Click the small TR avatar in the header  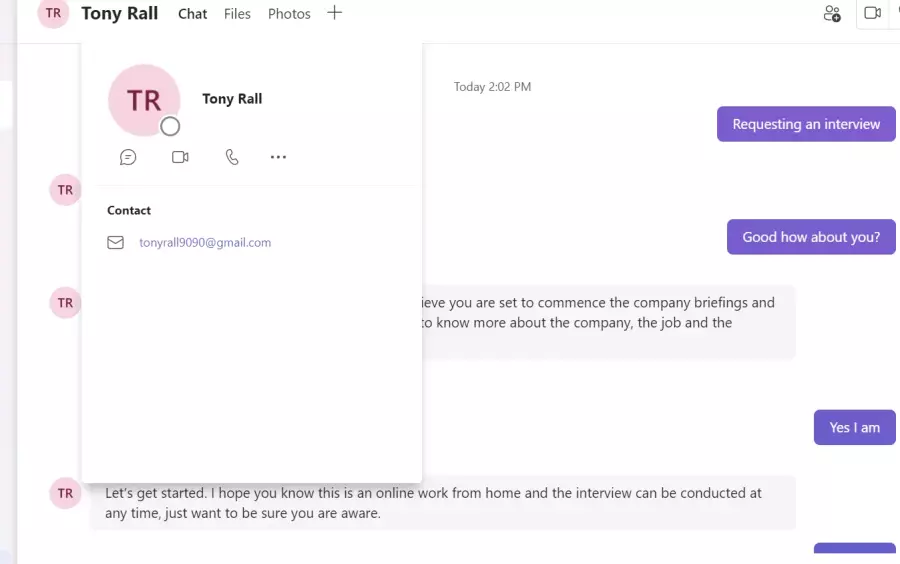click(x=53, y=13)
